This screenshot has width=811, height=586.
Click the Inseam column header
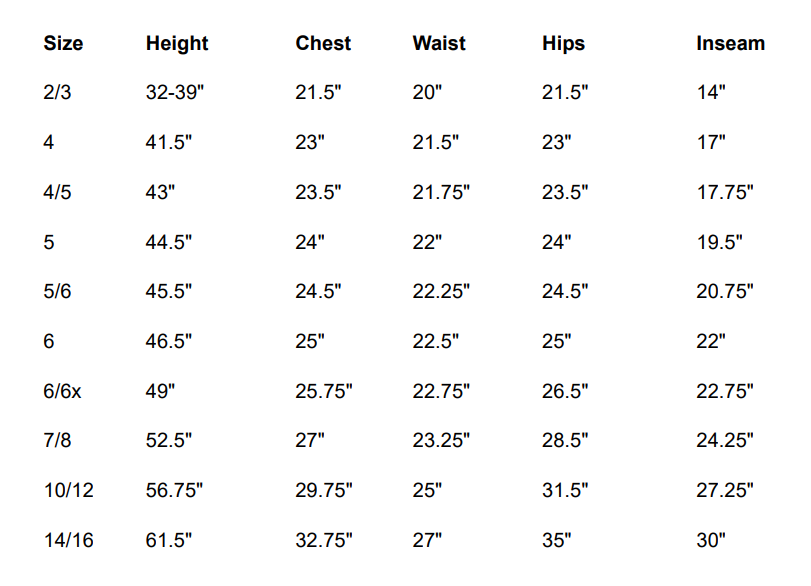730,44
